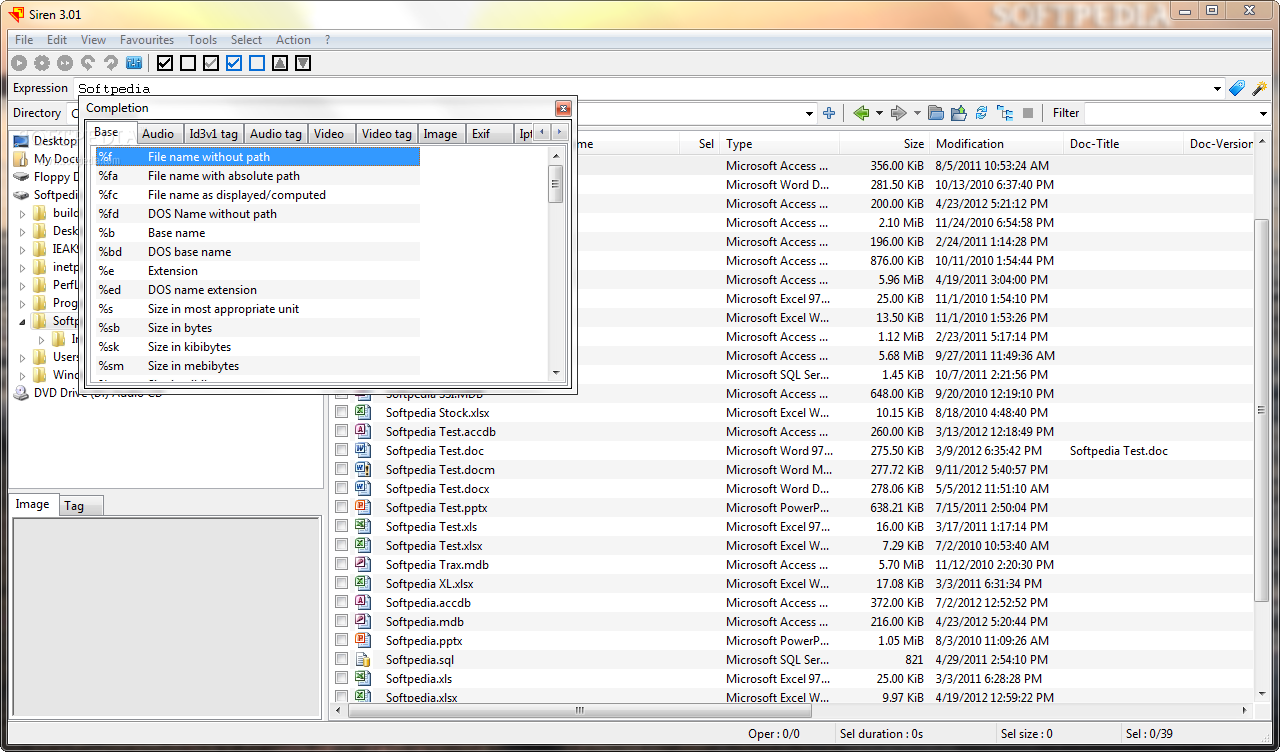Tick the checkbox for Softpedia Trax.mdb
The image size is (1280, 752).
click(x=342, y=564)
